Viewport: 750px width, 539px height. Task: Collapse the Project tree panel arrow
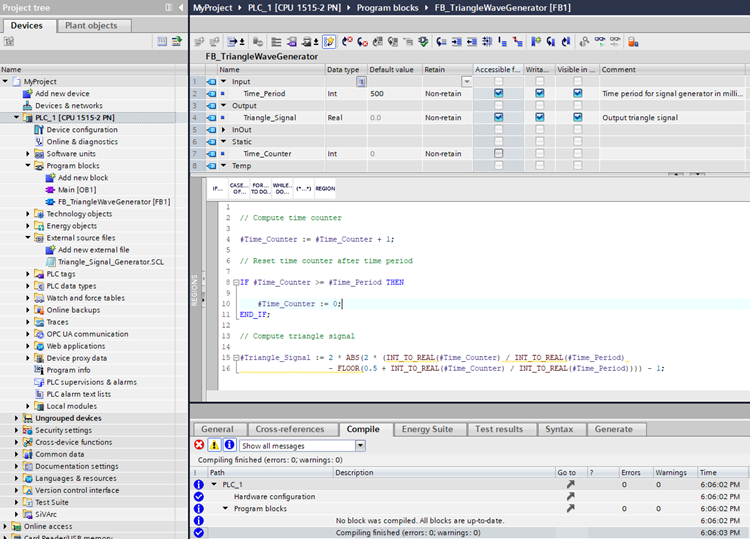pos(179,8)
